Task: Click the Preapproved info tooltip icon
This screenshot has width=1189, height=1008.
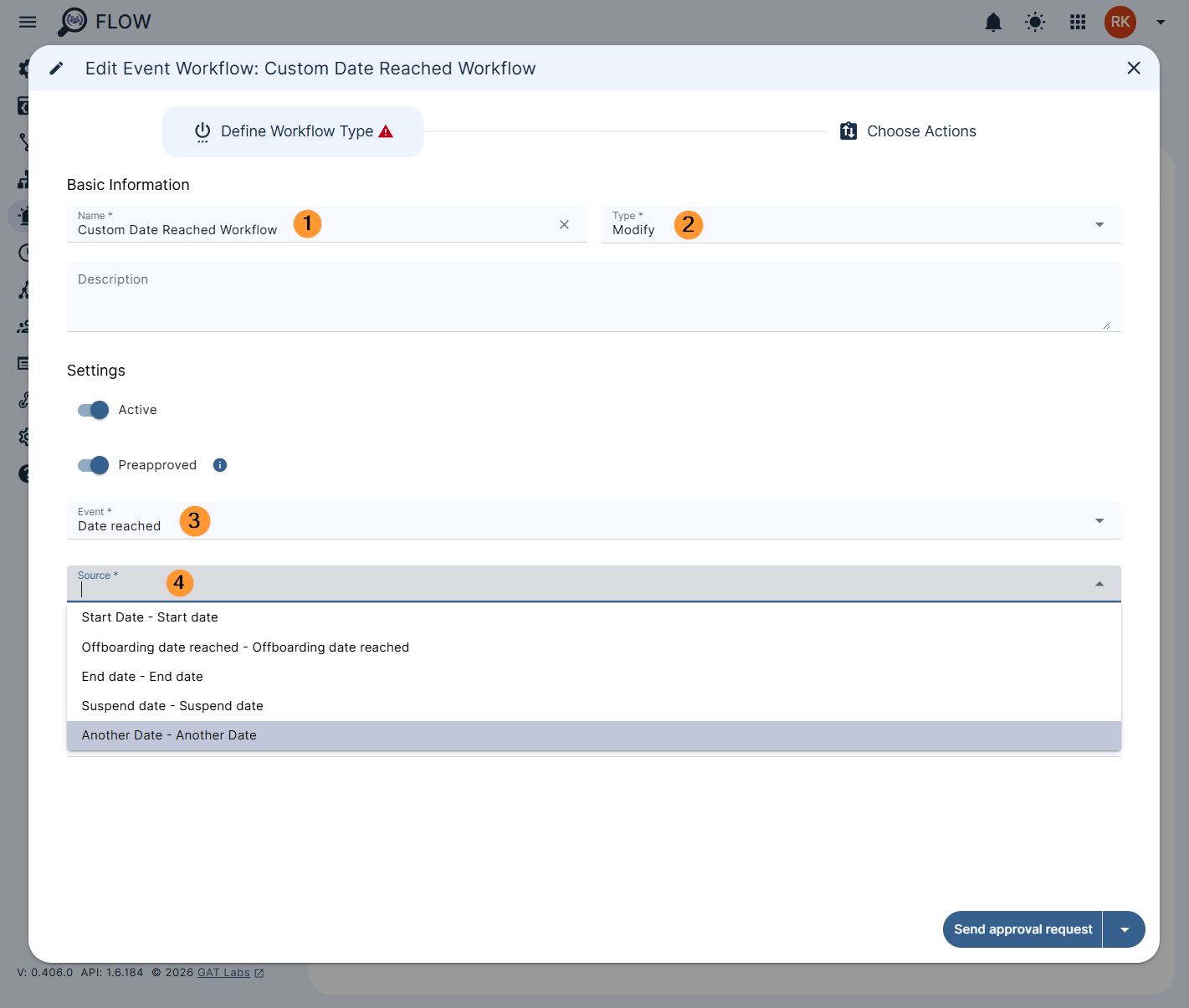Action: click(x=219, y=465)
